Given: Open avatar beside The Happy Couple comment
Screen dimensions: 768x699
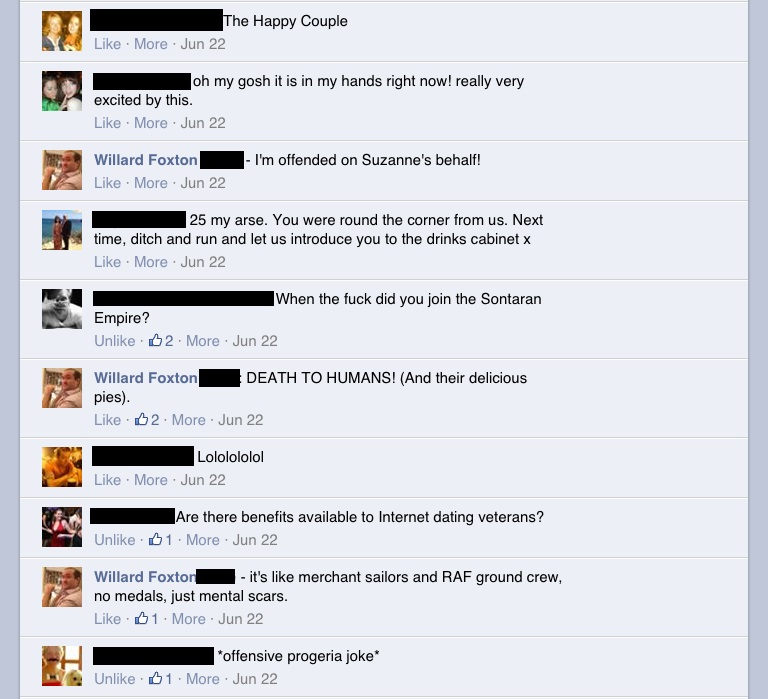Looking at the screenshot, I should tap(62, 31).
